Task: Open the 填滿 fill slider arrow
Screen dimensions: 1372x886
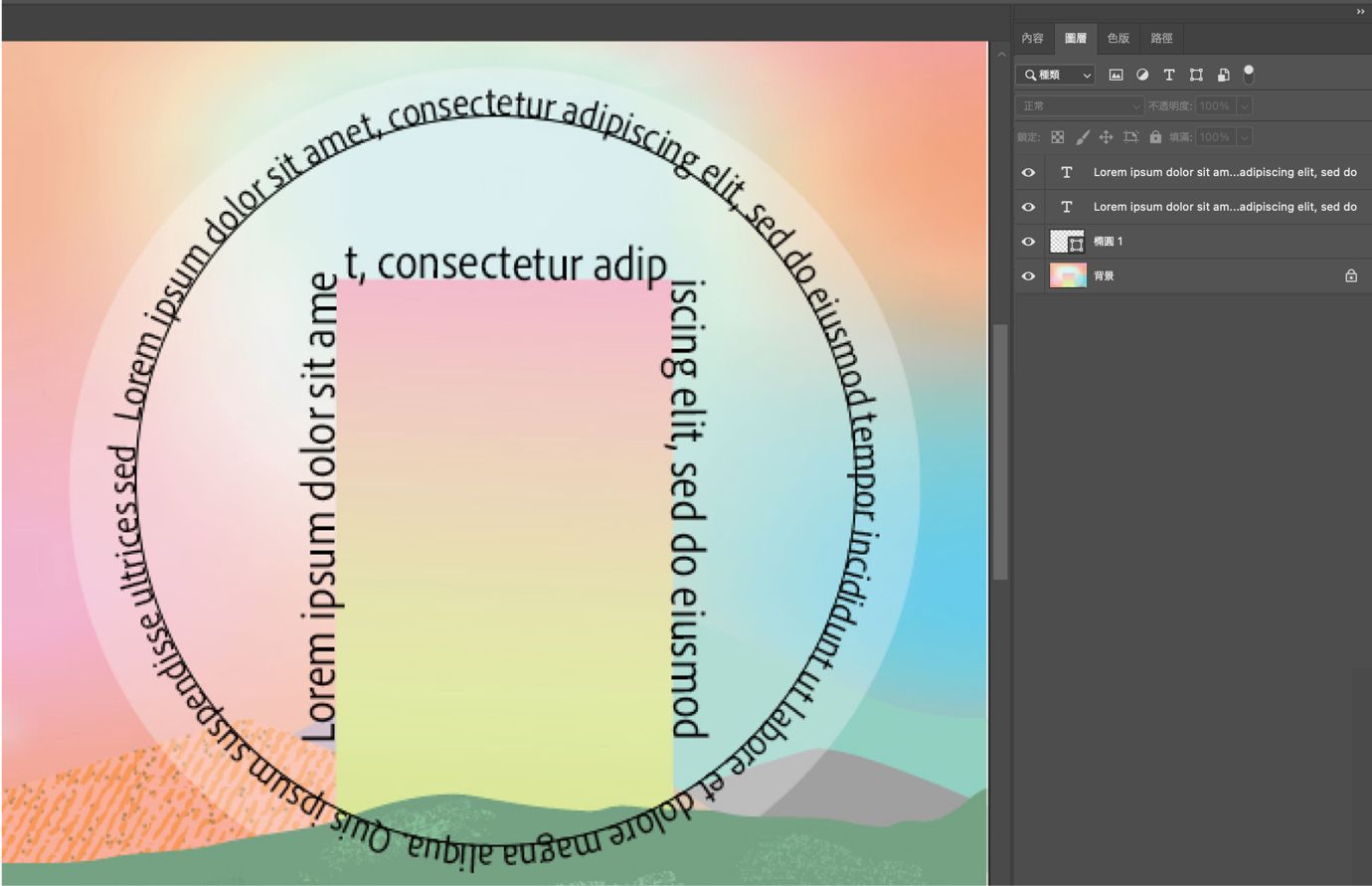Action: (1245, 137)
